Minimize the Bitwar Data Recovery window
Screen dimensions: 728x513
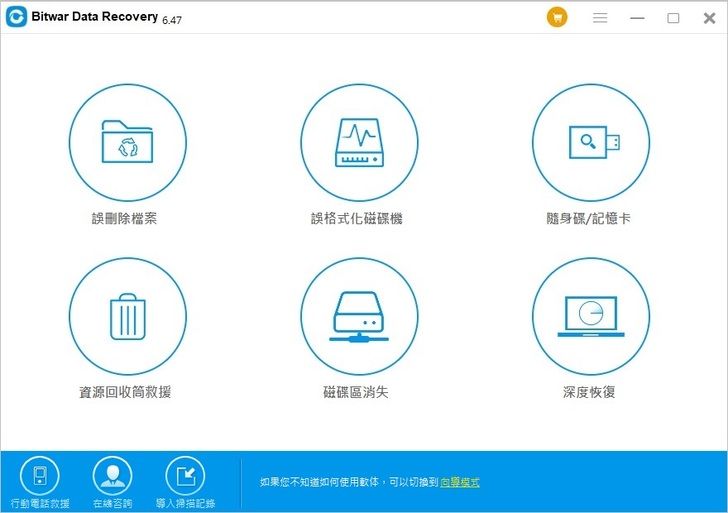tap(637, 18)
